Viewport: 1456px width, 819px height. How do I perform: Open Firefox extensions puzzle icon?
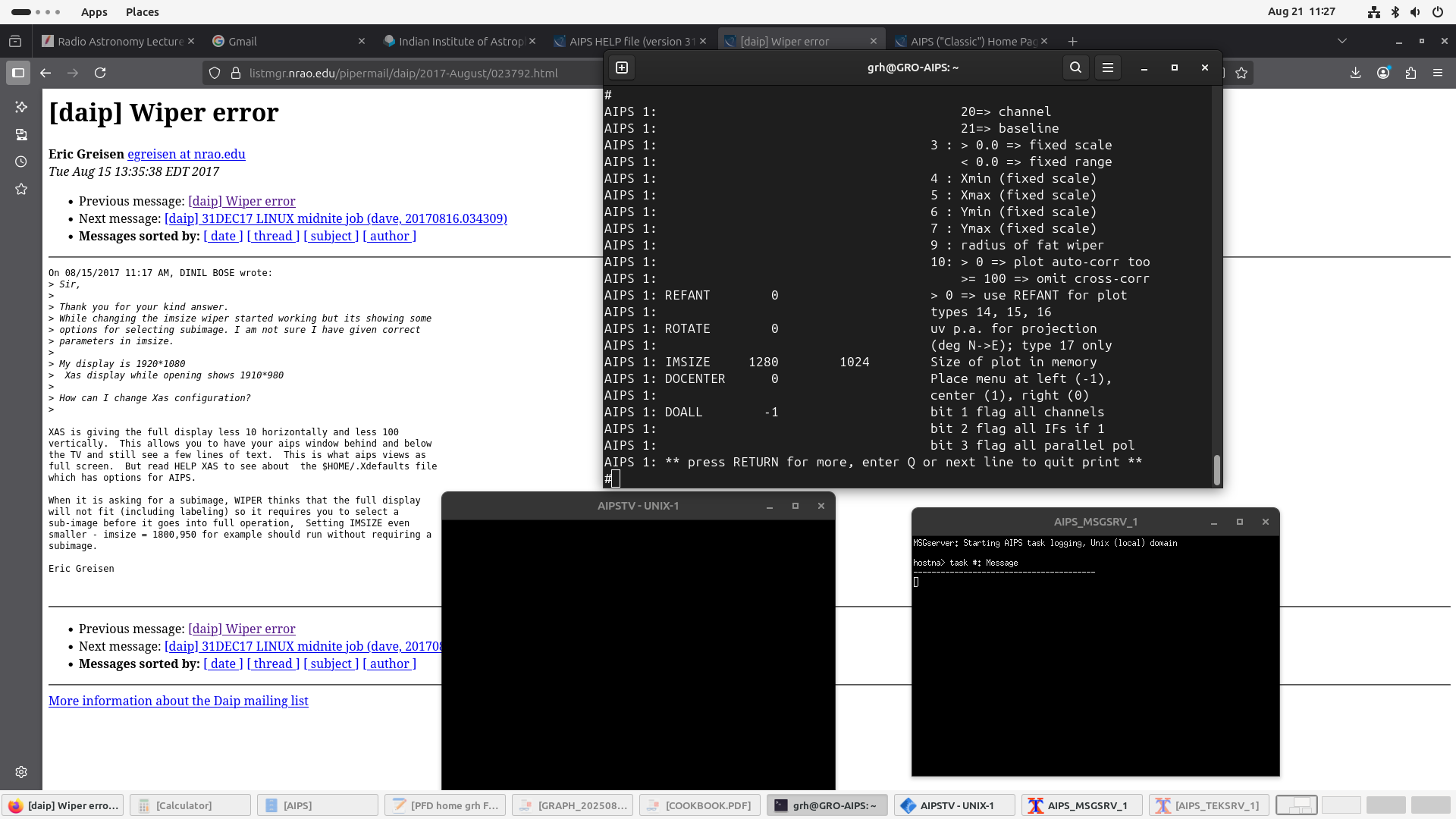click(1410, 73)
